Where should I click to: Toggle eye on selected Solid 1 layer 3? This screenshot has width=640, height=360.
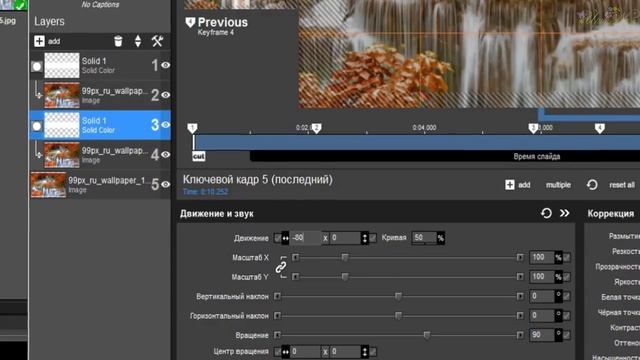(x=165, y=125)
